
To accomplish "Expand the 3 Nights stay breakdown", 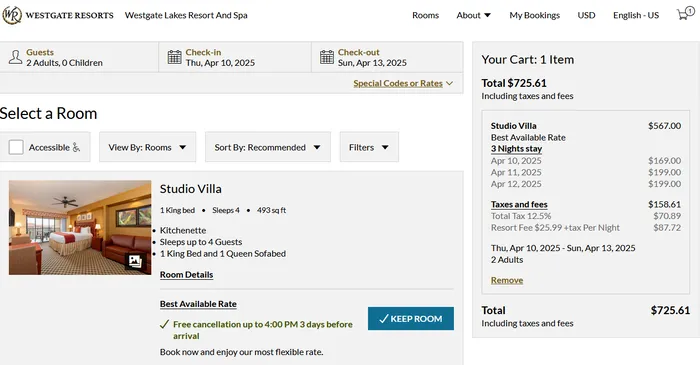I will pos(516,149).
